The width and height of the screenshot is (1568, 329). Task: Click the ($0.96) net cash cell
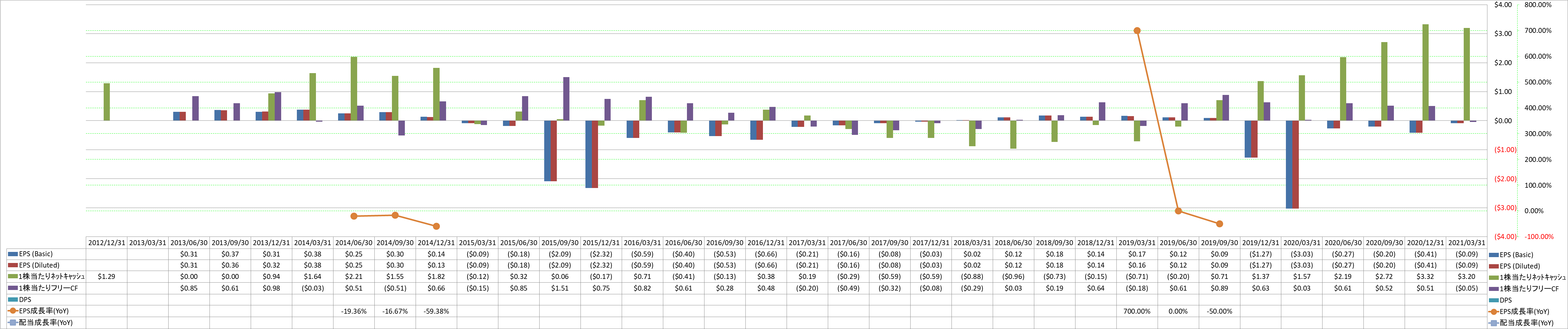[1013, 277]
